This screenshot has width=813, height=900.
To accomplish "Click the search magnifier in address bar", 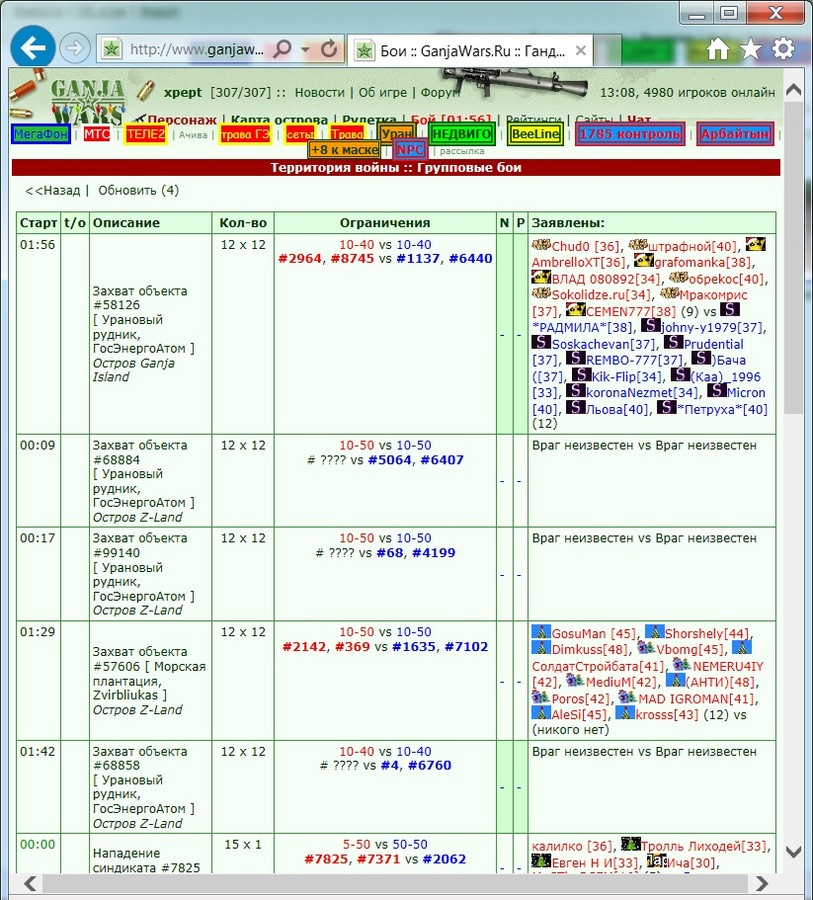I will click(282, 49).
